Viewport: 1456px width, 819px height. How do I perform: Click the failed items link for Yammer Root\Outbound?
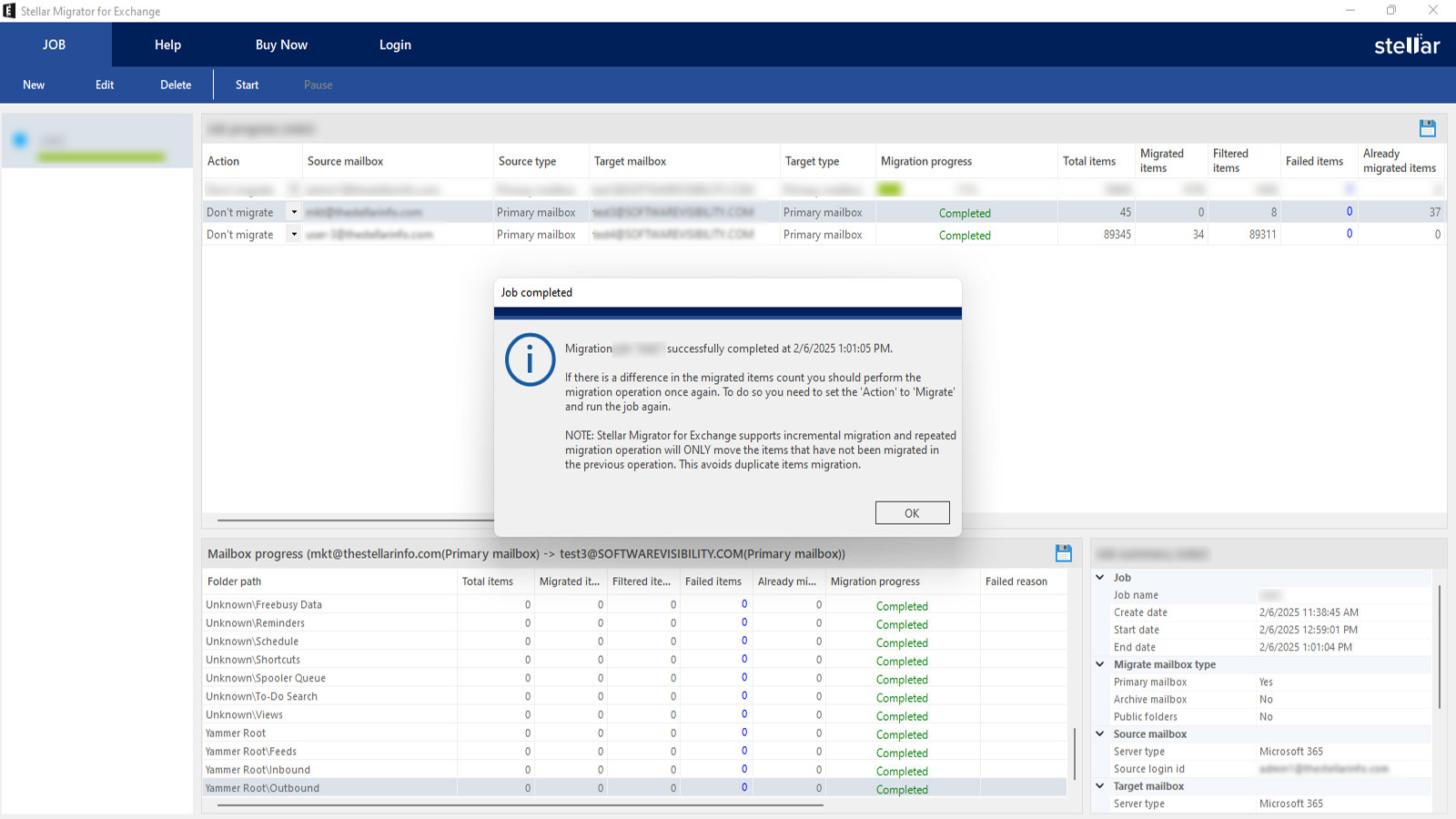point(743,788)
